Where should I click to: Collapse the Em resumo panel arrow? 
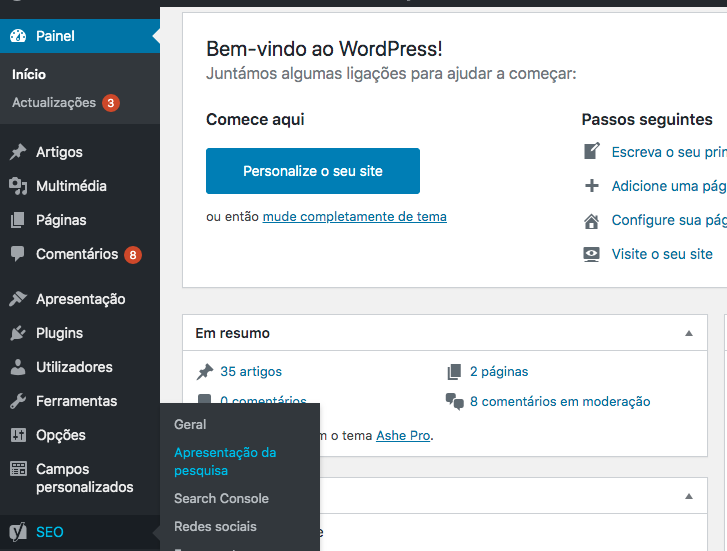pyautogui.click(x=689, y=333)
